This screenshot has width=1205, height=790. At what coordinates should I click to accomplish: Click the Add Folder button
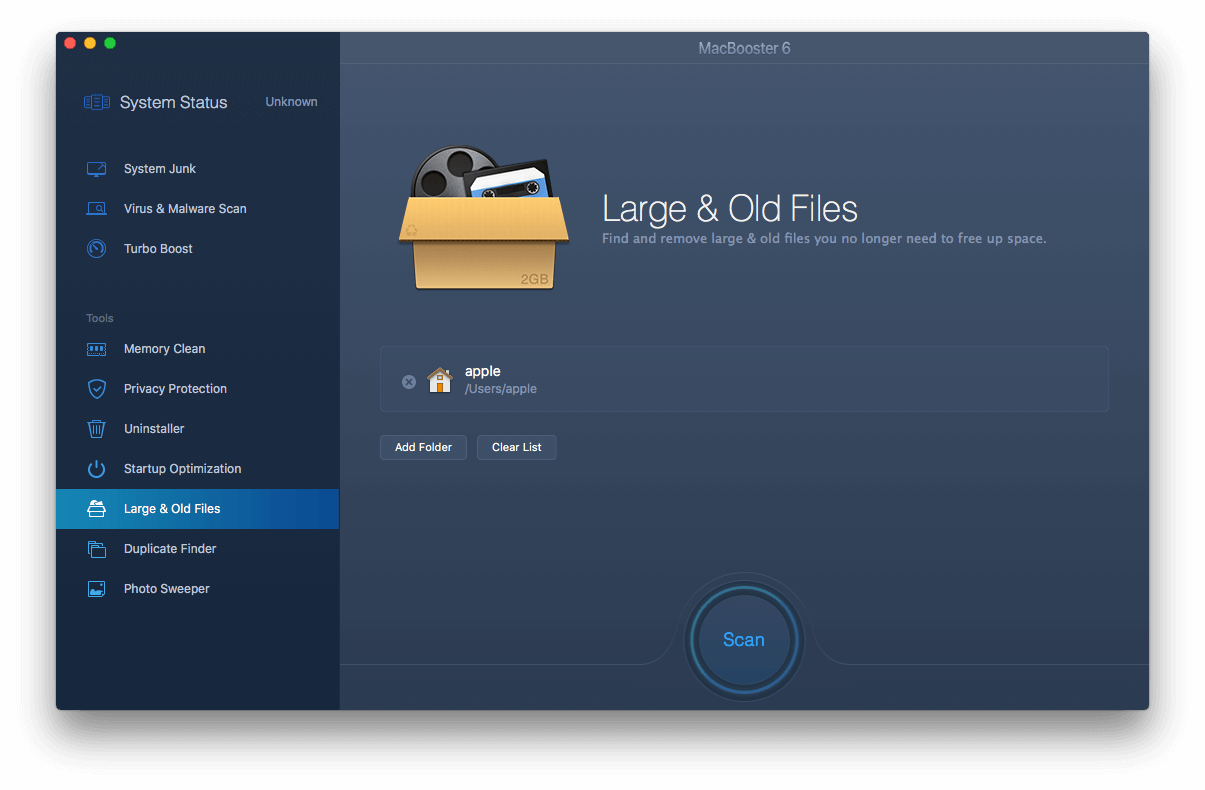[423, 447]
